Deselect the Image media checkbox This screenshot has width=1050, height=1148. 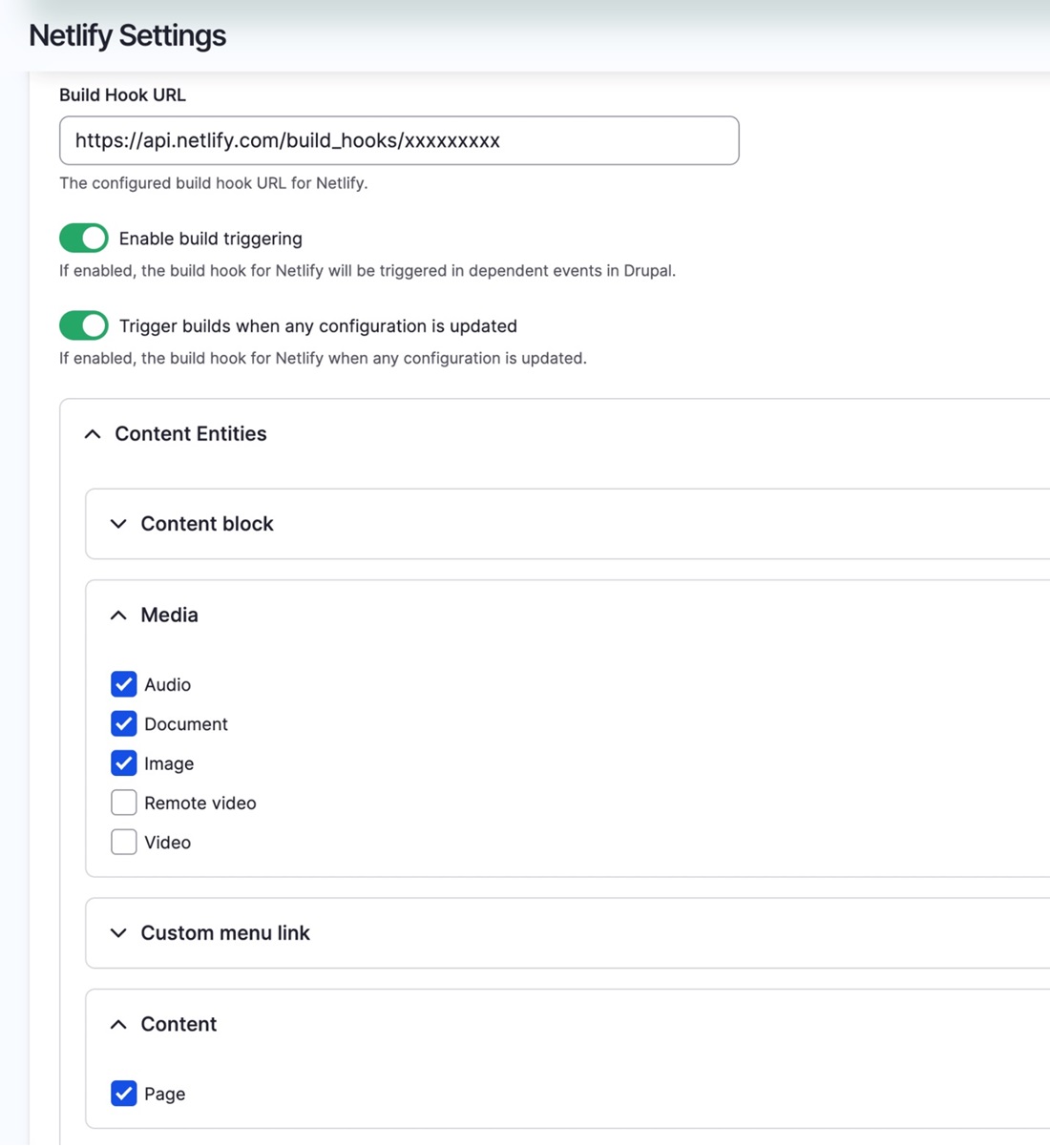[x=123, y=762]
